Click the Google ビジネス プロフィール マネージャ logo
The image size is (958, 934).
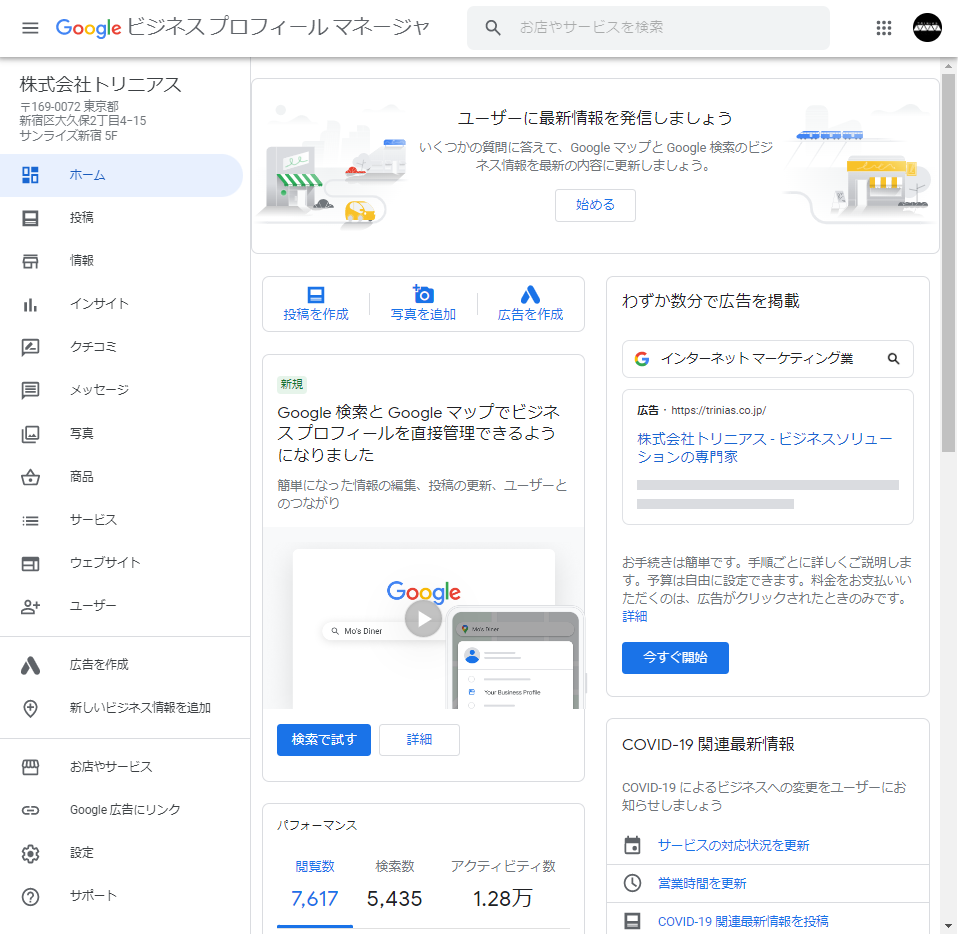pos(243,27)
